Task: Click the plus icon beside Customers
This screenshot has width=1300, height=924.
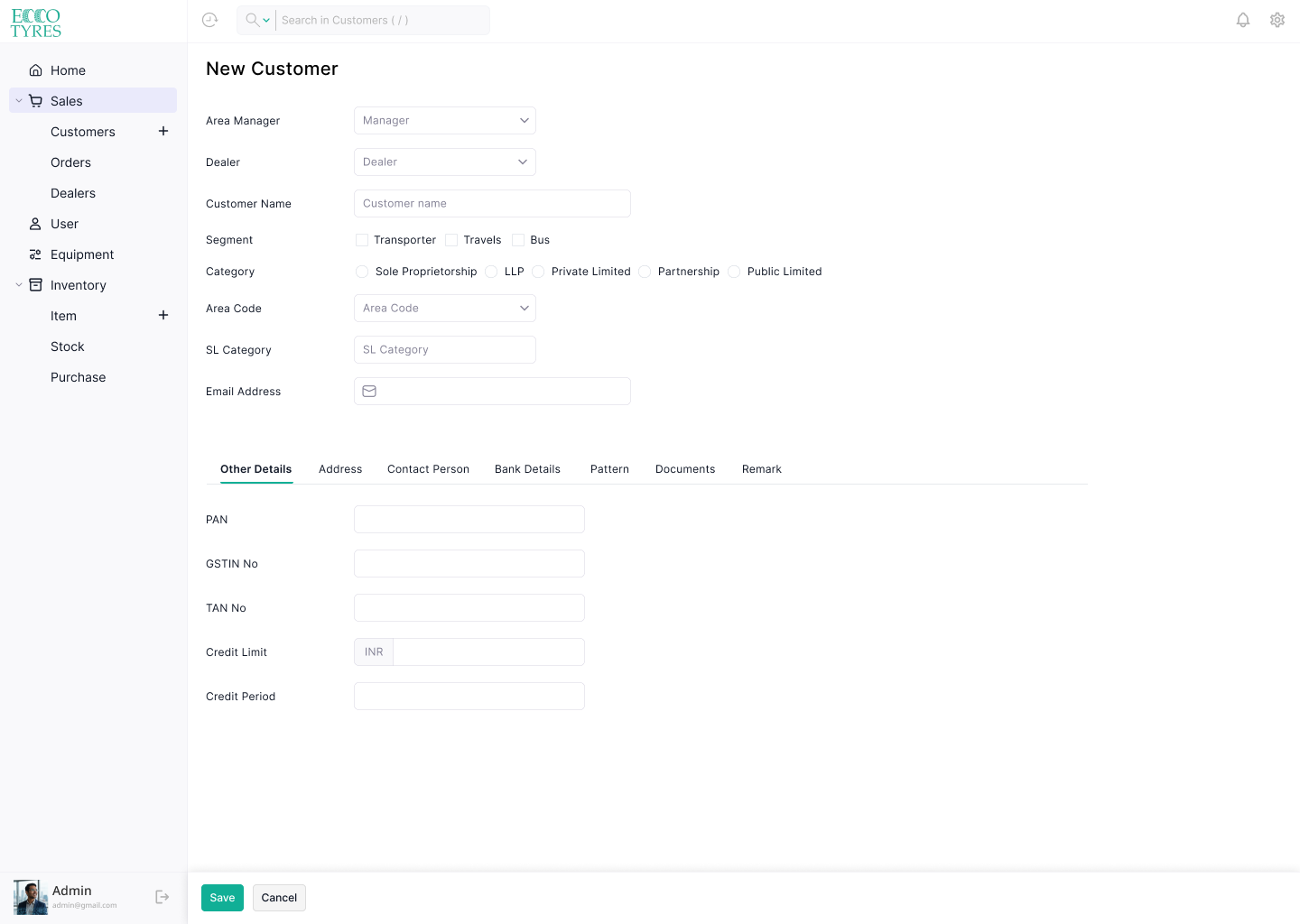Action: click(163, 131)
